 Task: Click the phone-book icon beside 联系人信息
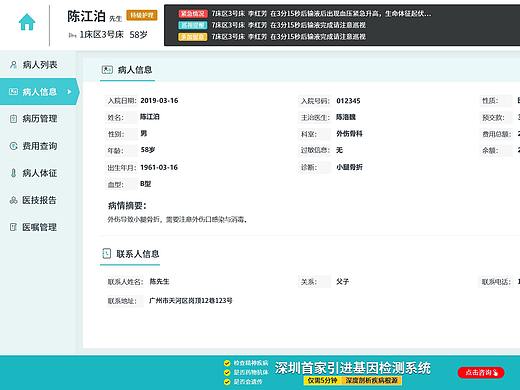pos(106,254)
